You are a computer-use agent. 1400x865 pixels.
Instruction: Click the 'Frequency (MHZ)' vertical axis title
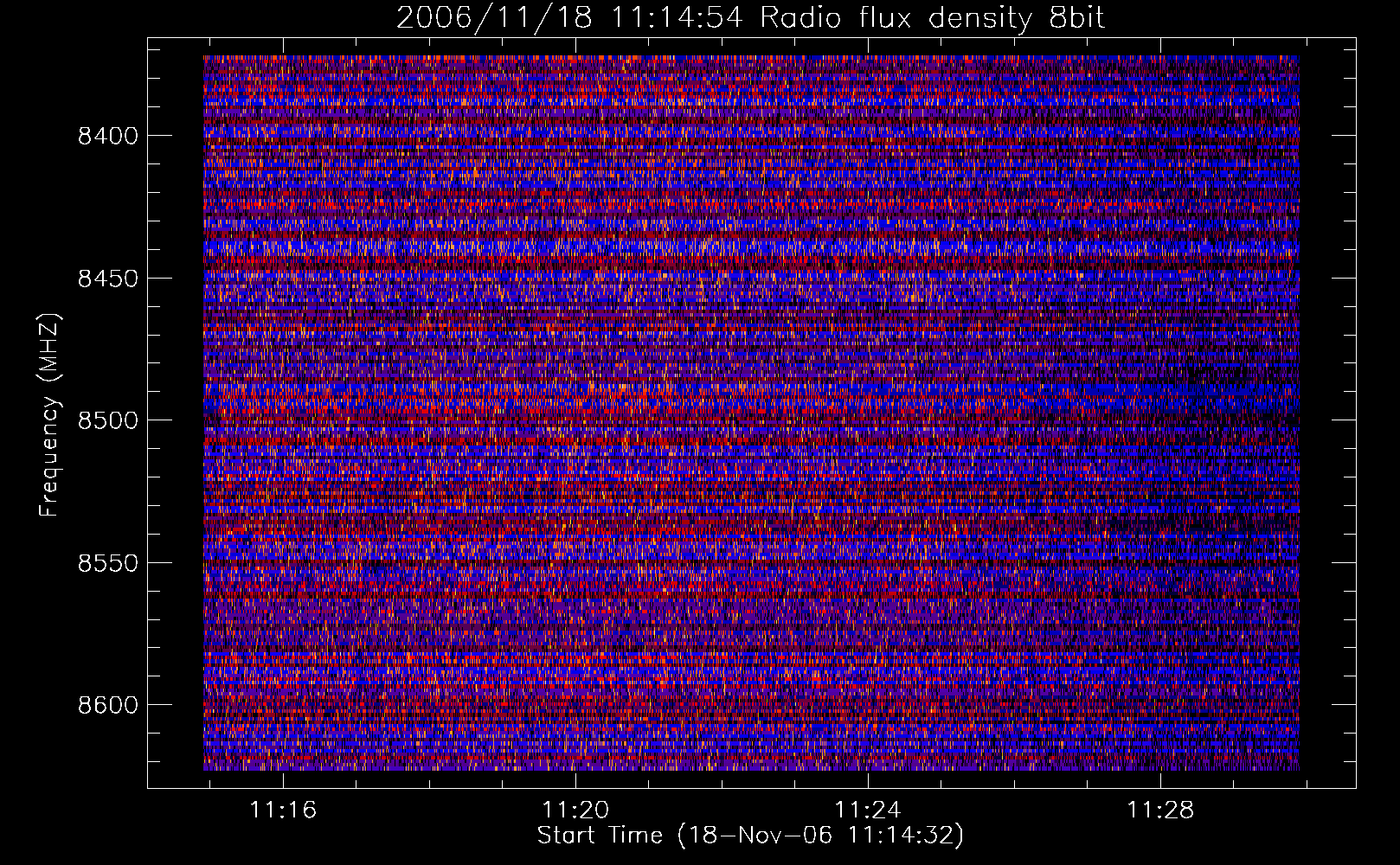tap(49, 415)
